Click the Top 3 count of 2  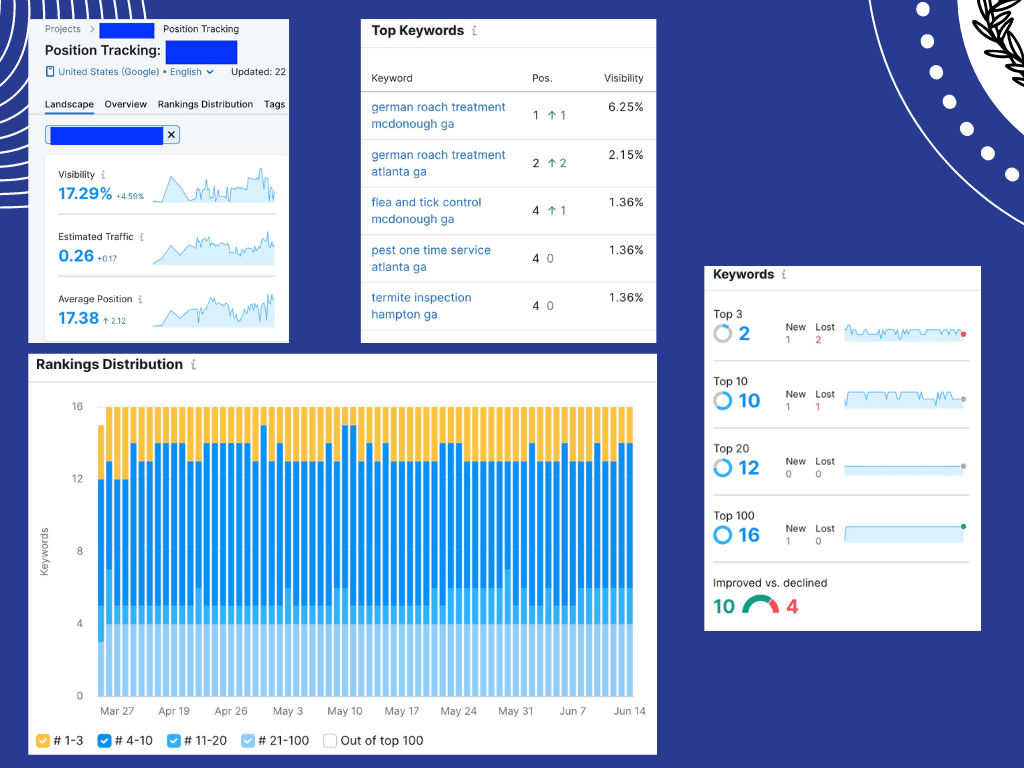coord(744,334)
